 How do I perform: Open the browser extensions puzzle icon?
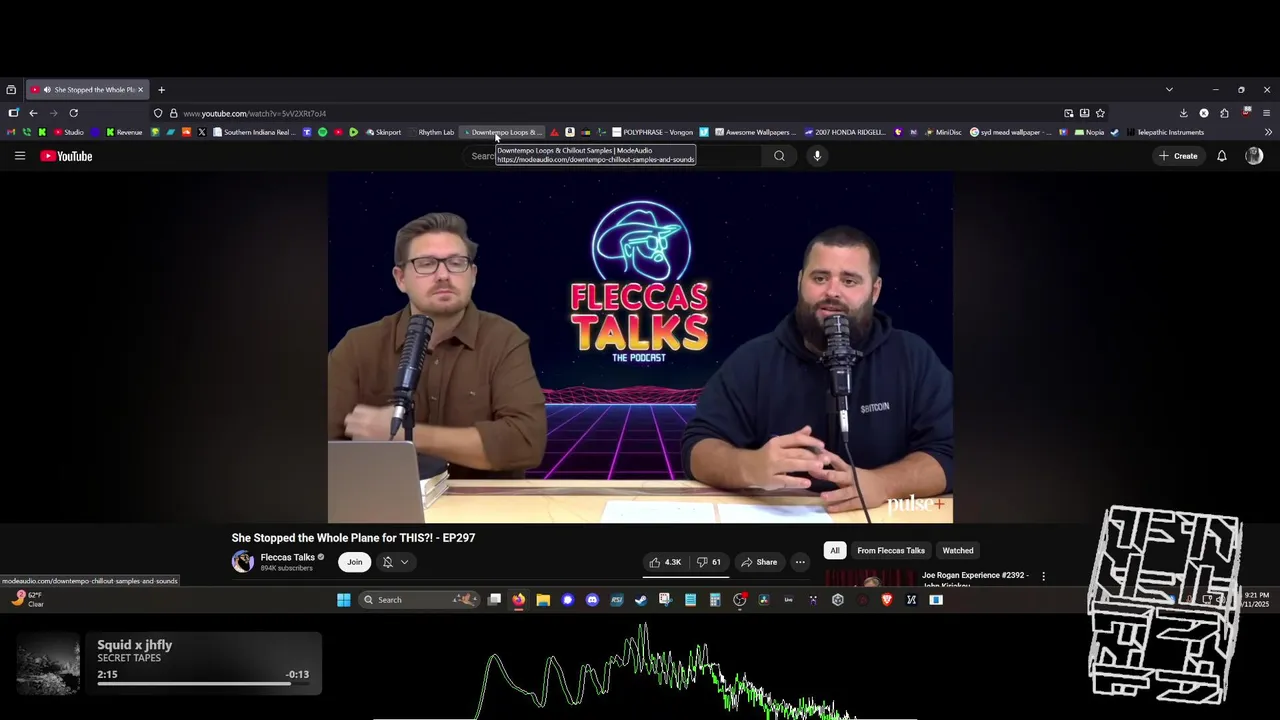tap(1224, 113)
